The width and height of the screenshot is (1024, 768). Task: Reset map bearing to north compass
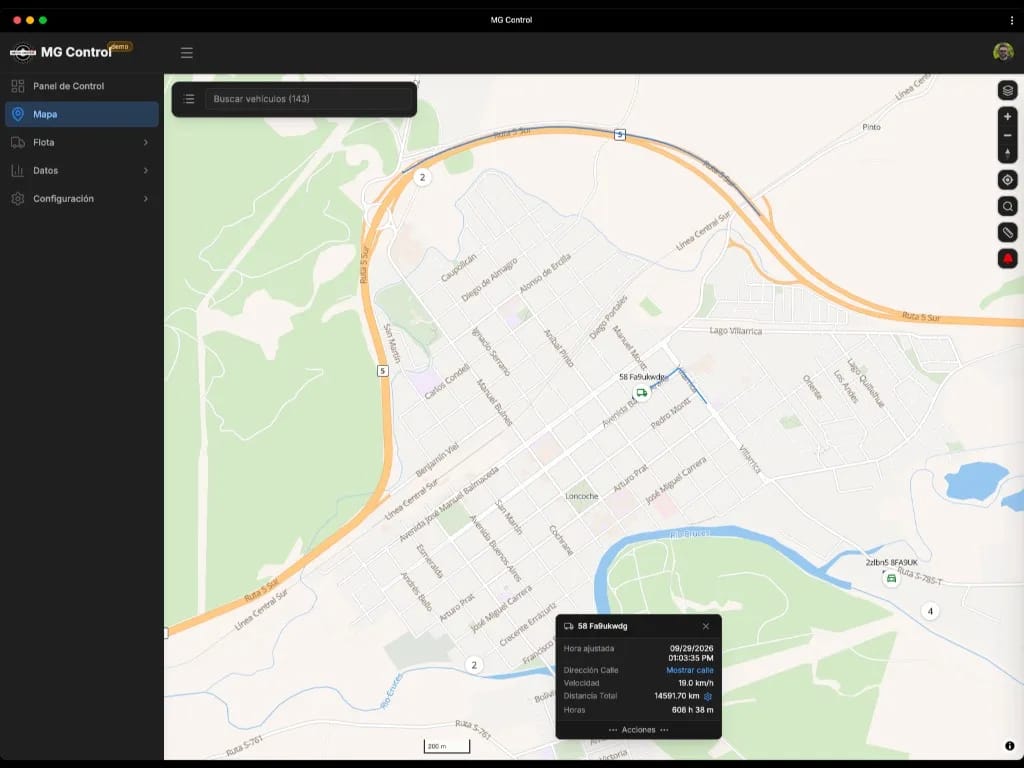tap(1007, 153)
